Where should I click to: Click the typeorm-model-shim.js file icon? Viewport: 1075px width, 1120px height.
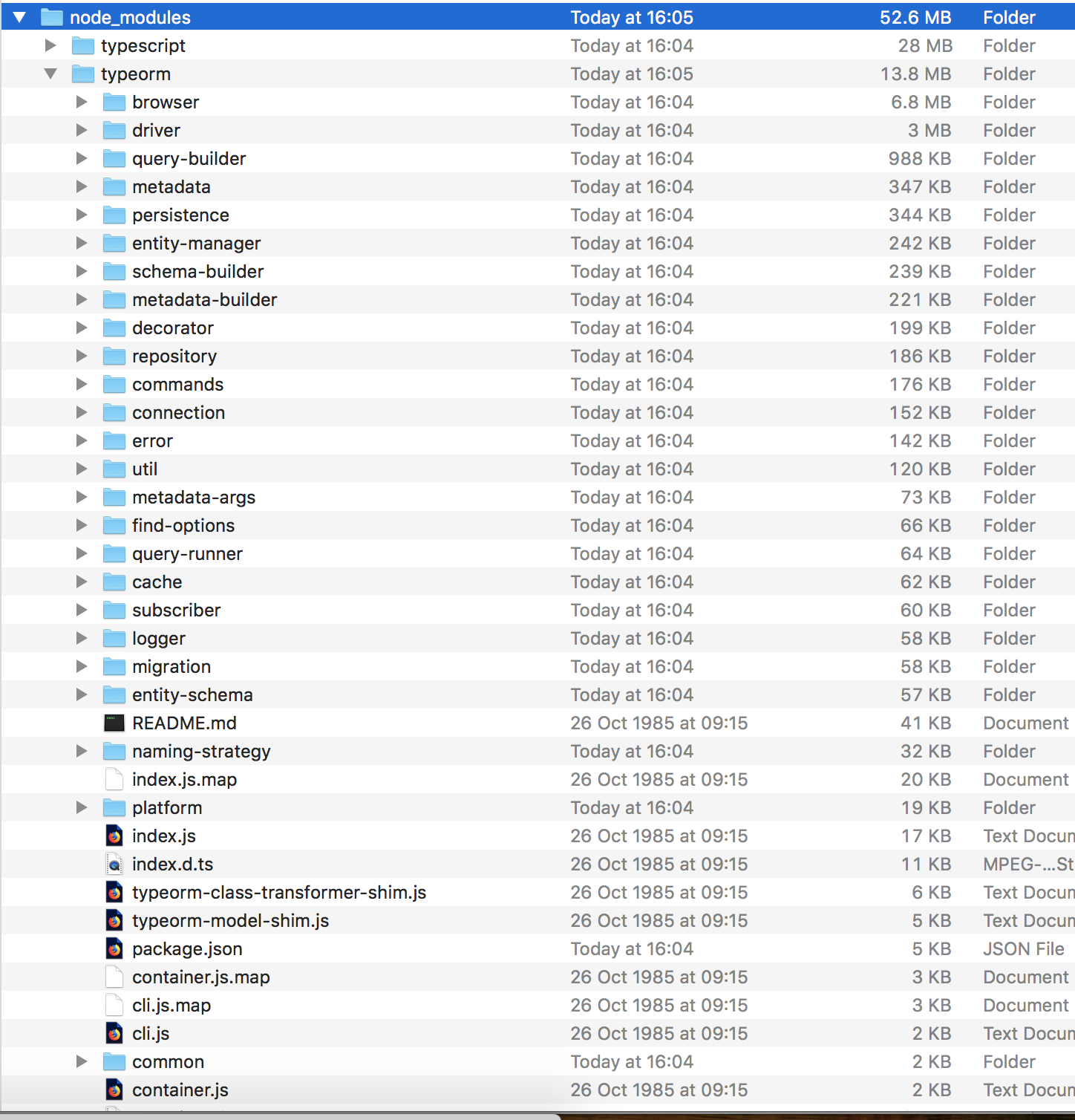point(114,920)
